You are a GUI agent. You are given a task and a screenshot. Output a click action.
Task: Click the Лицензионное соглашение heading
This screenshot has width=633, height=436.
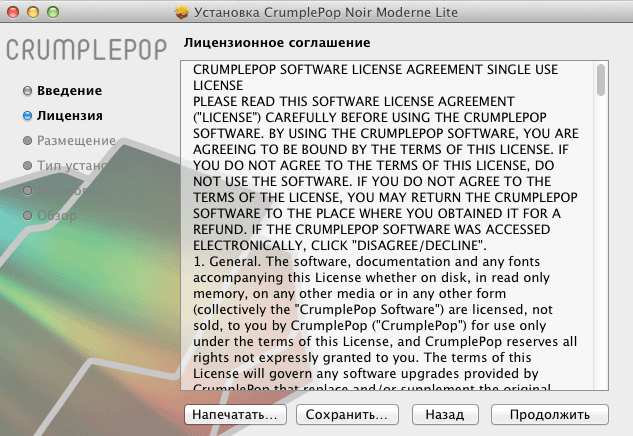point(277,43)
